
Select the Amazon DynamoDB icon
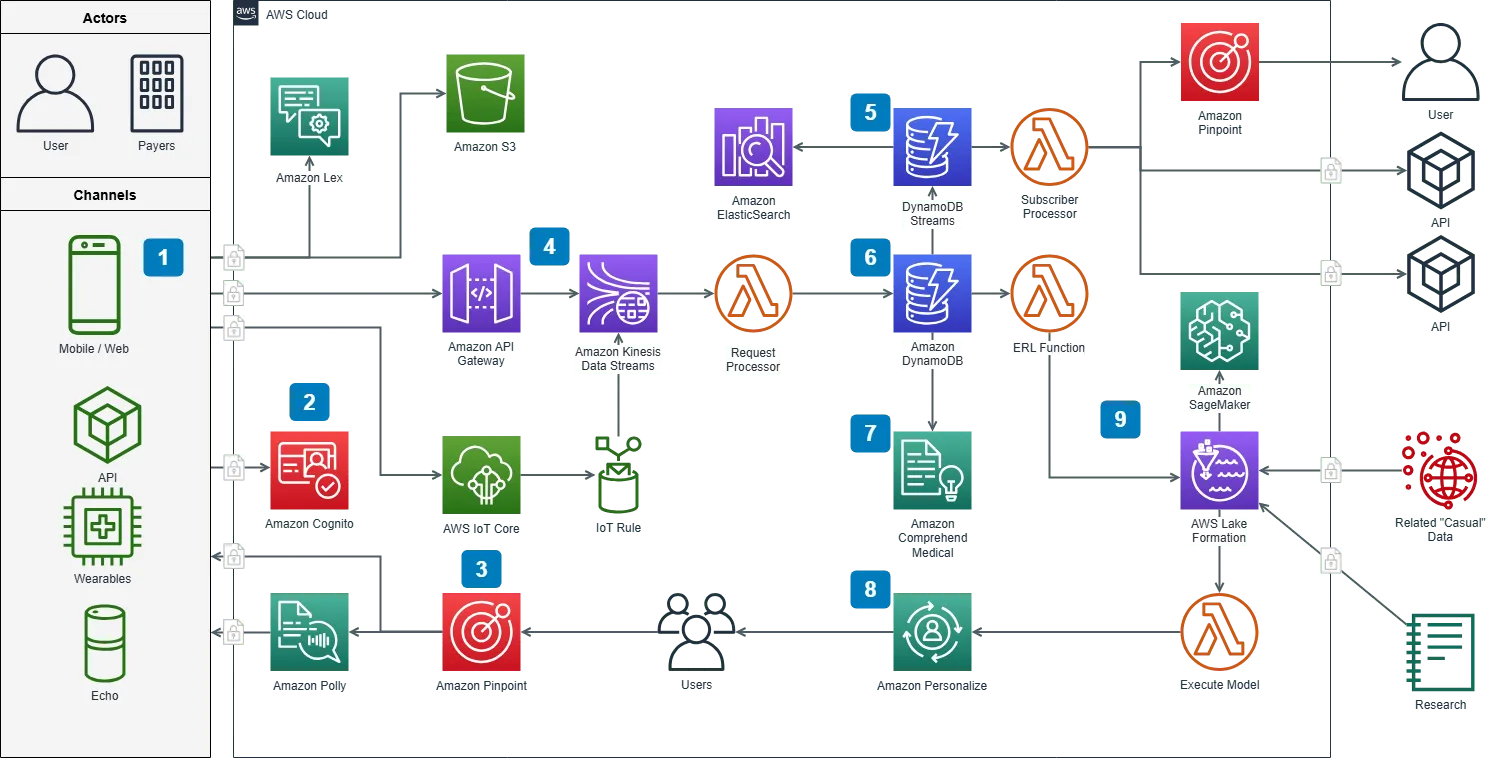tap(932, 294)
